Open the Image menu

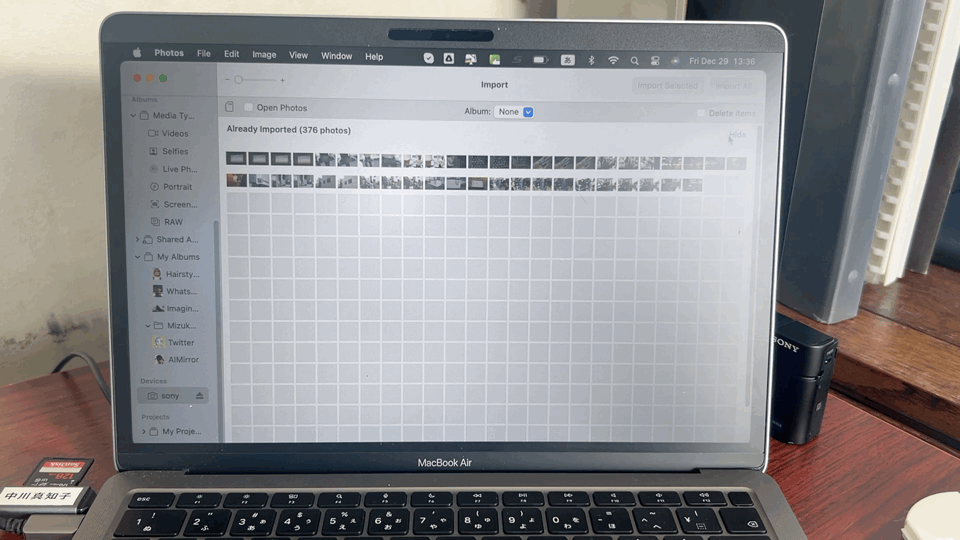(x=264, y=55)
